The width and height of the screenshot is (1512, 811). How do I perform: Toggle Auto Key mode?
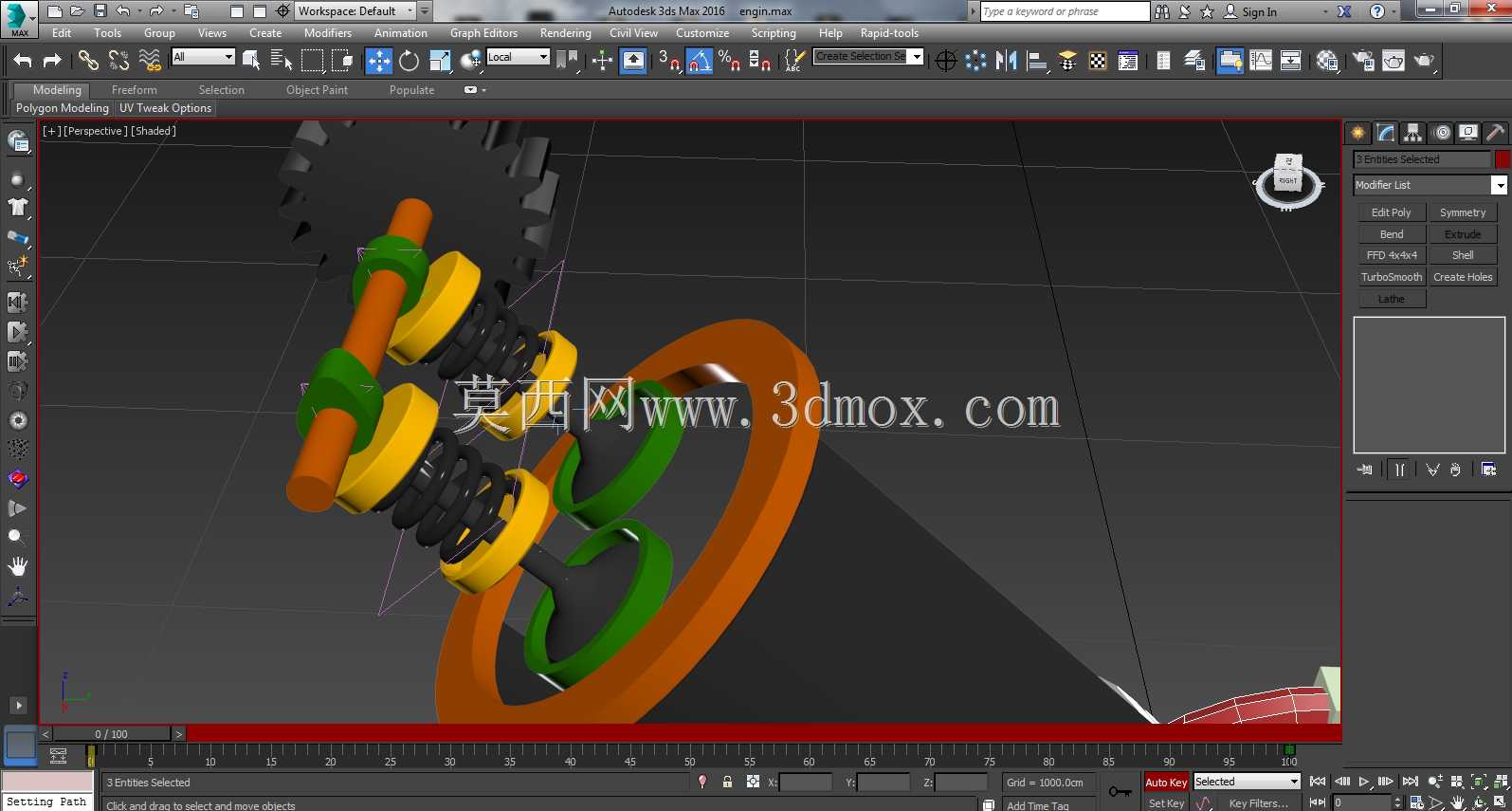click(x=1166, y=783)
